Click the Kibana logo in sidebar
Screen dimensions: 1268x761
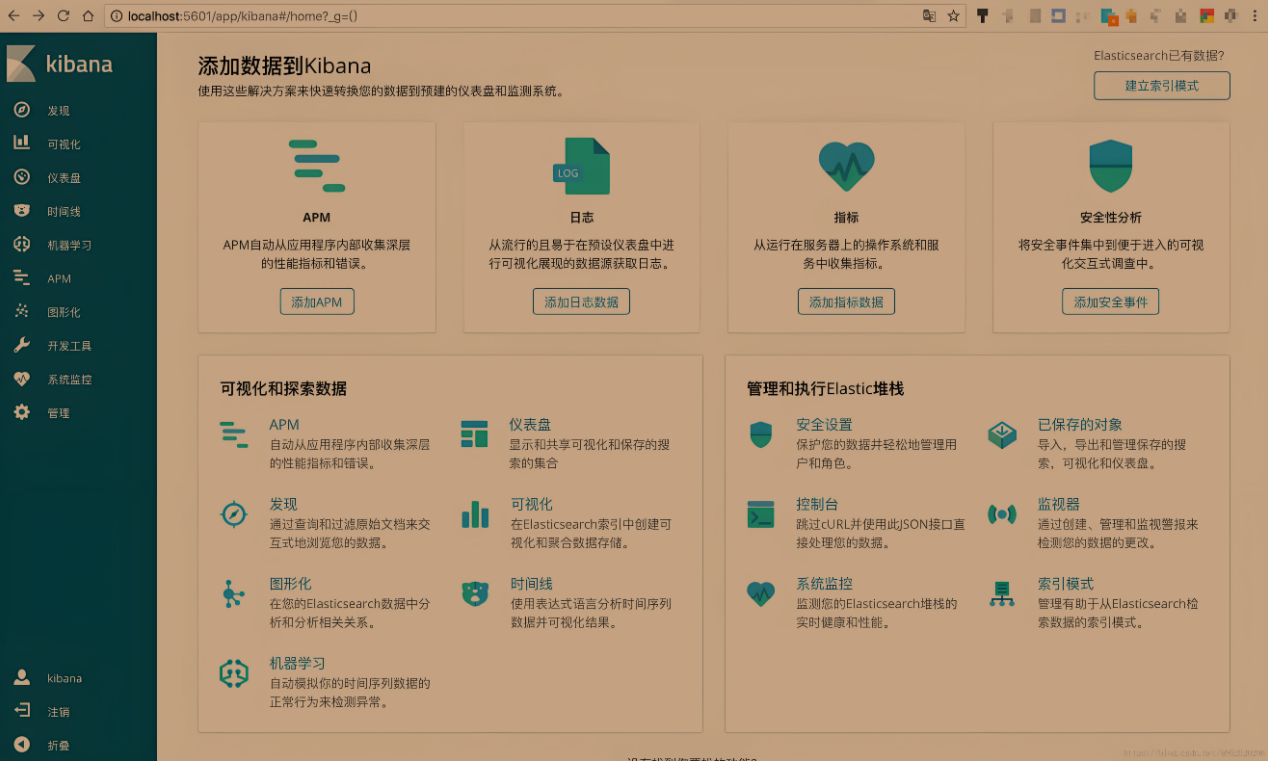[x=21, y=64]
